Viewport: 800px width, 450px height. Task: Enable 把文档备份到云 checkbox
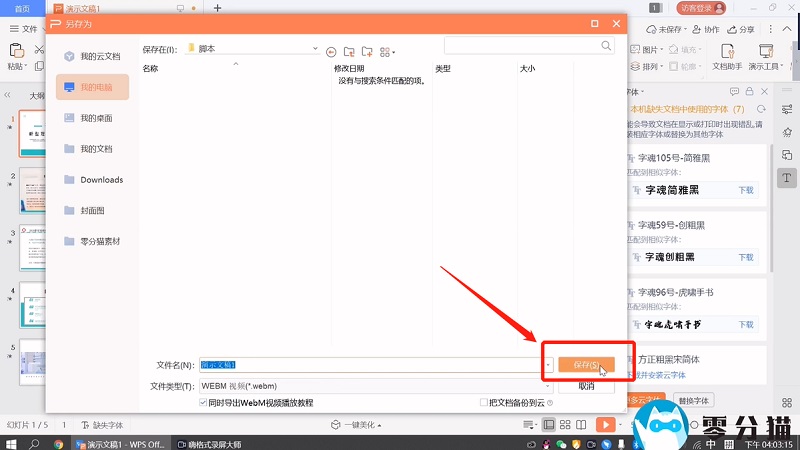[x=484, y=403]
